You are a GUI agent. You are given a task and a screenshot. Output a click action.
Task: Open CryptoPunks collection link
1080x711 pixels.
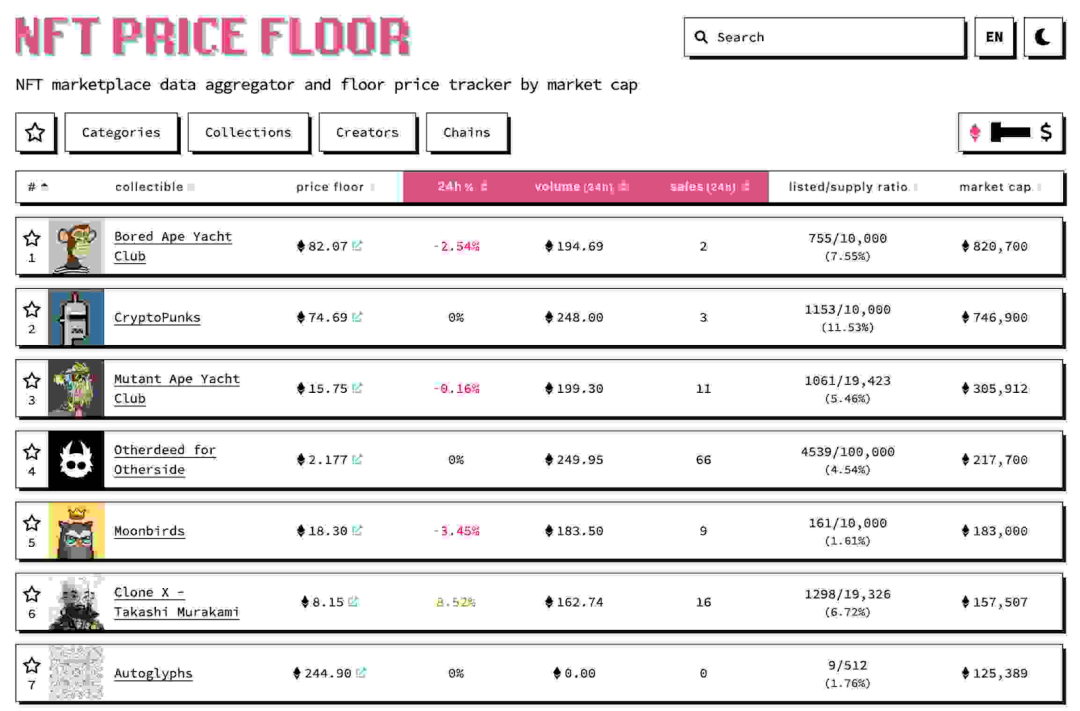[157, 317]
